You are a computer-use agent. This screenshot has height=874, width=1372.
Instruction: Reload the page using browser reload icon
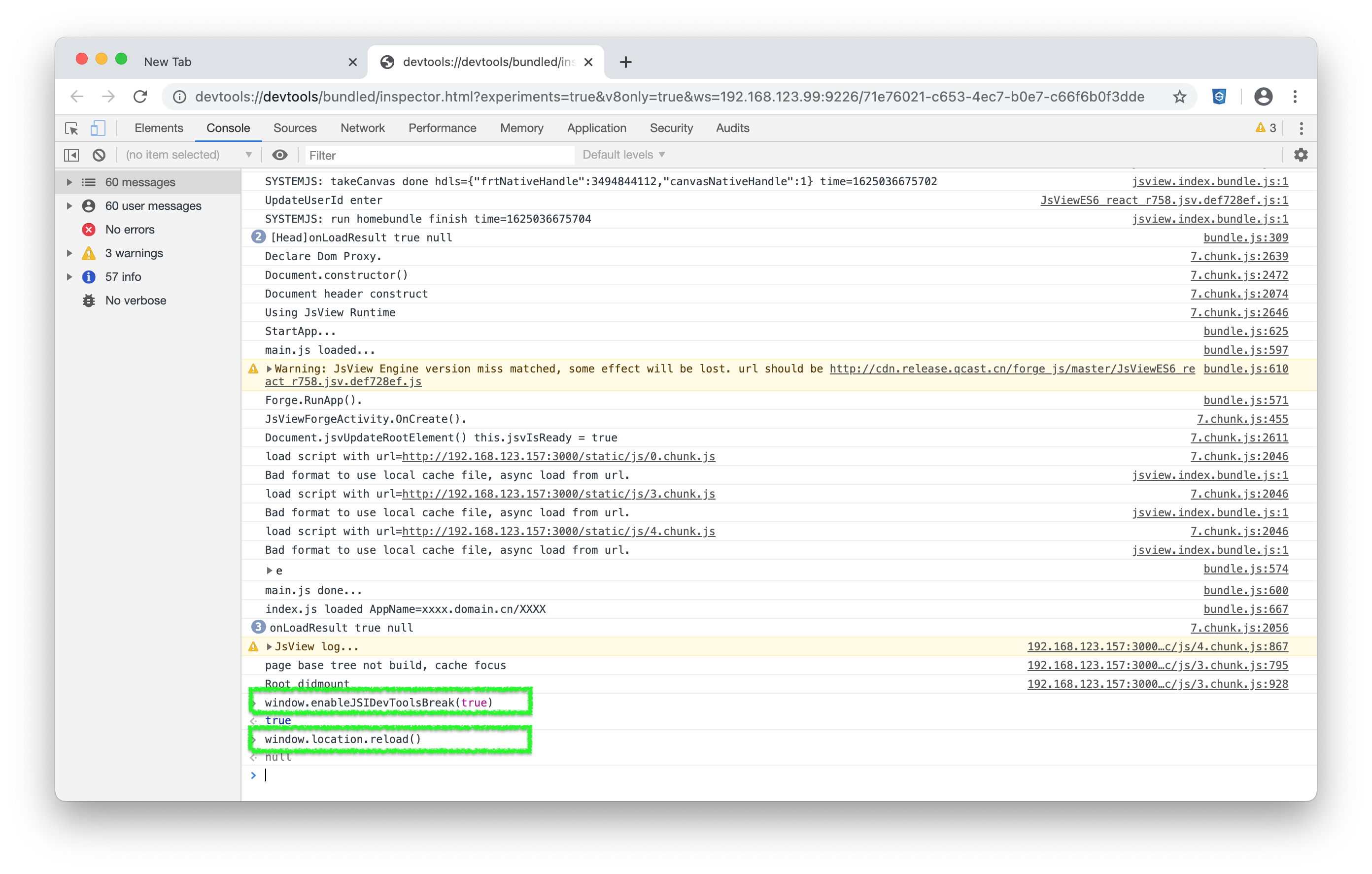point(140,97)
